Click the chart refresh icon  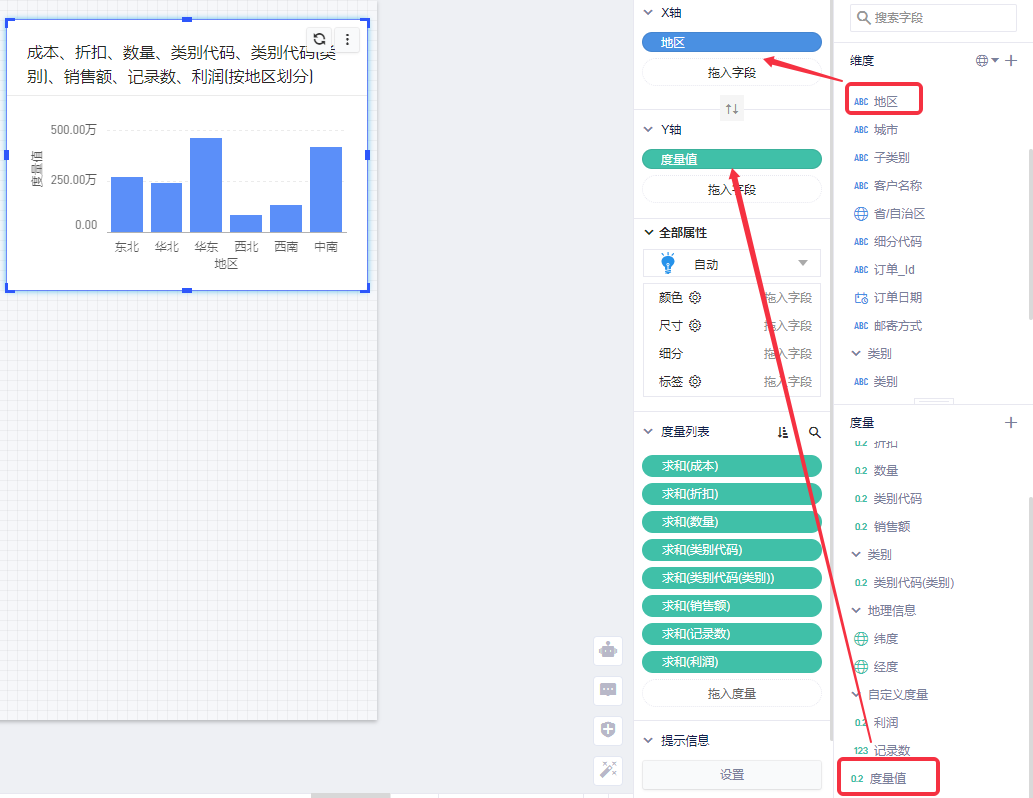[x=319, y=39]
